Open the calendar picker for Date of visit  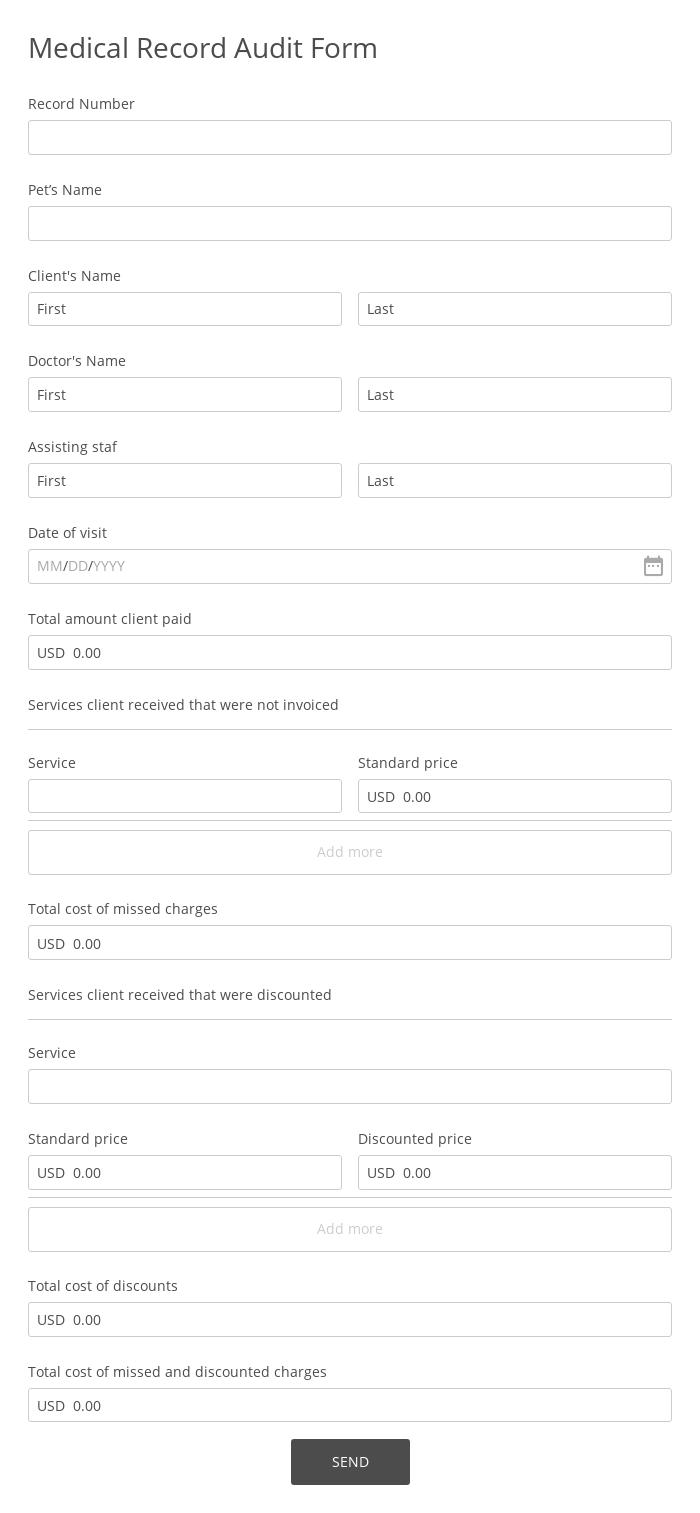coord(653,566)
